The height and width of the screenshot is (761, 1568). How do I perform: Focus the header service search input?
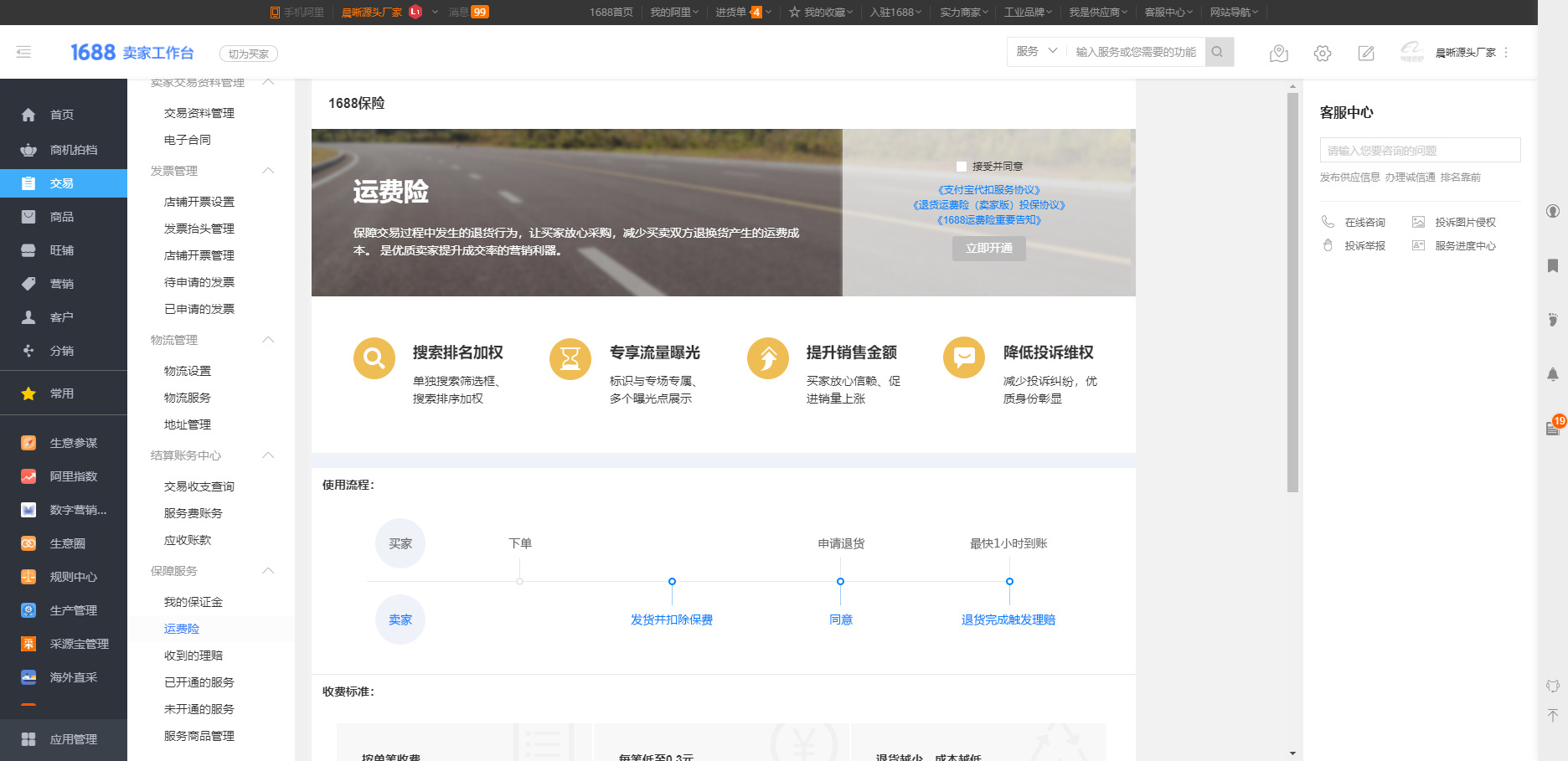[x=1136, y=52]
